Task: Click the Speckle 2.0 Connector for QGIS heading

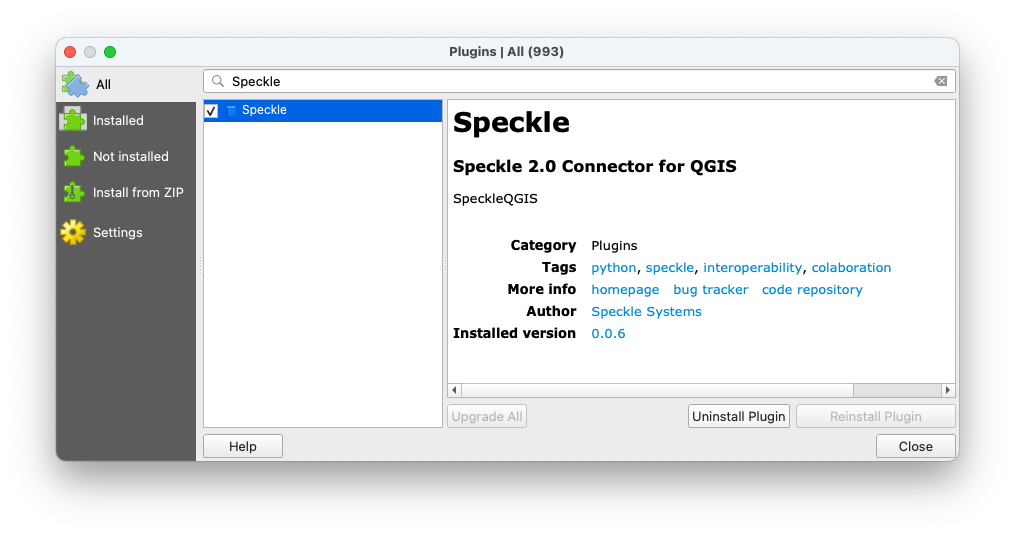Action: [595, 166]
